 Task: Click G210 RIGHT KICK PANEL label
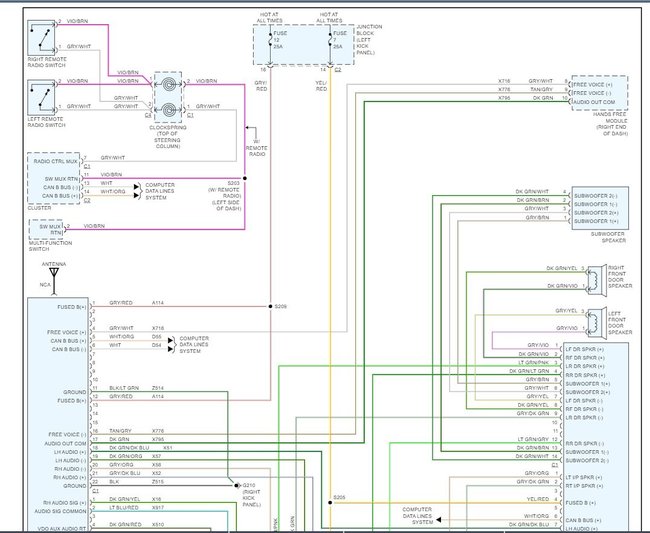coord(251,495)
